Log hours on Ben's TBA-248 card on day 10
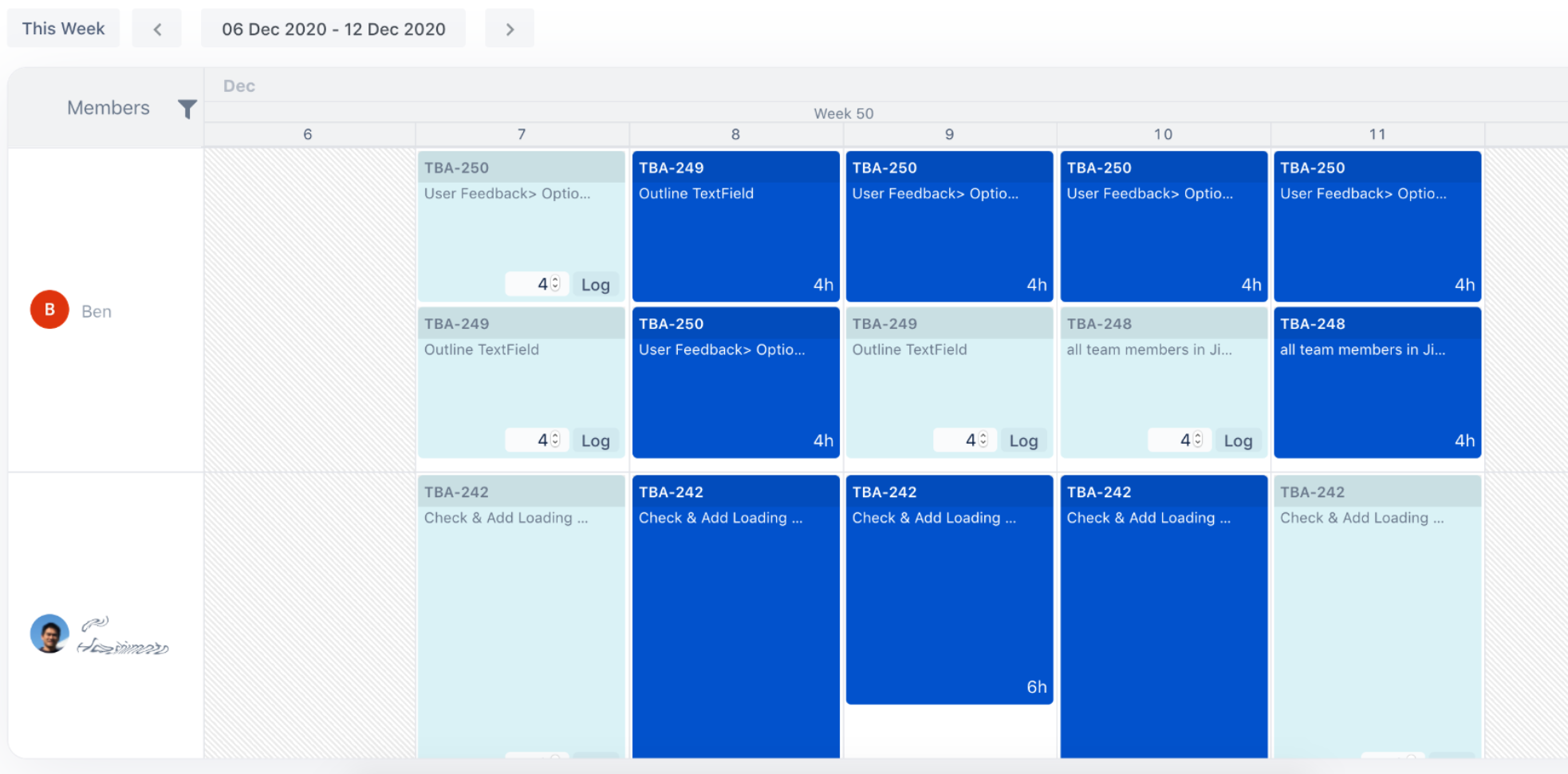 coord(1238,440)
